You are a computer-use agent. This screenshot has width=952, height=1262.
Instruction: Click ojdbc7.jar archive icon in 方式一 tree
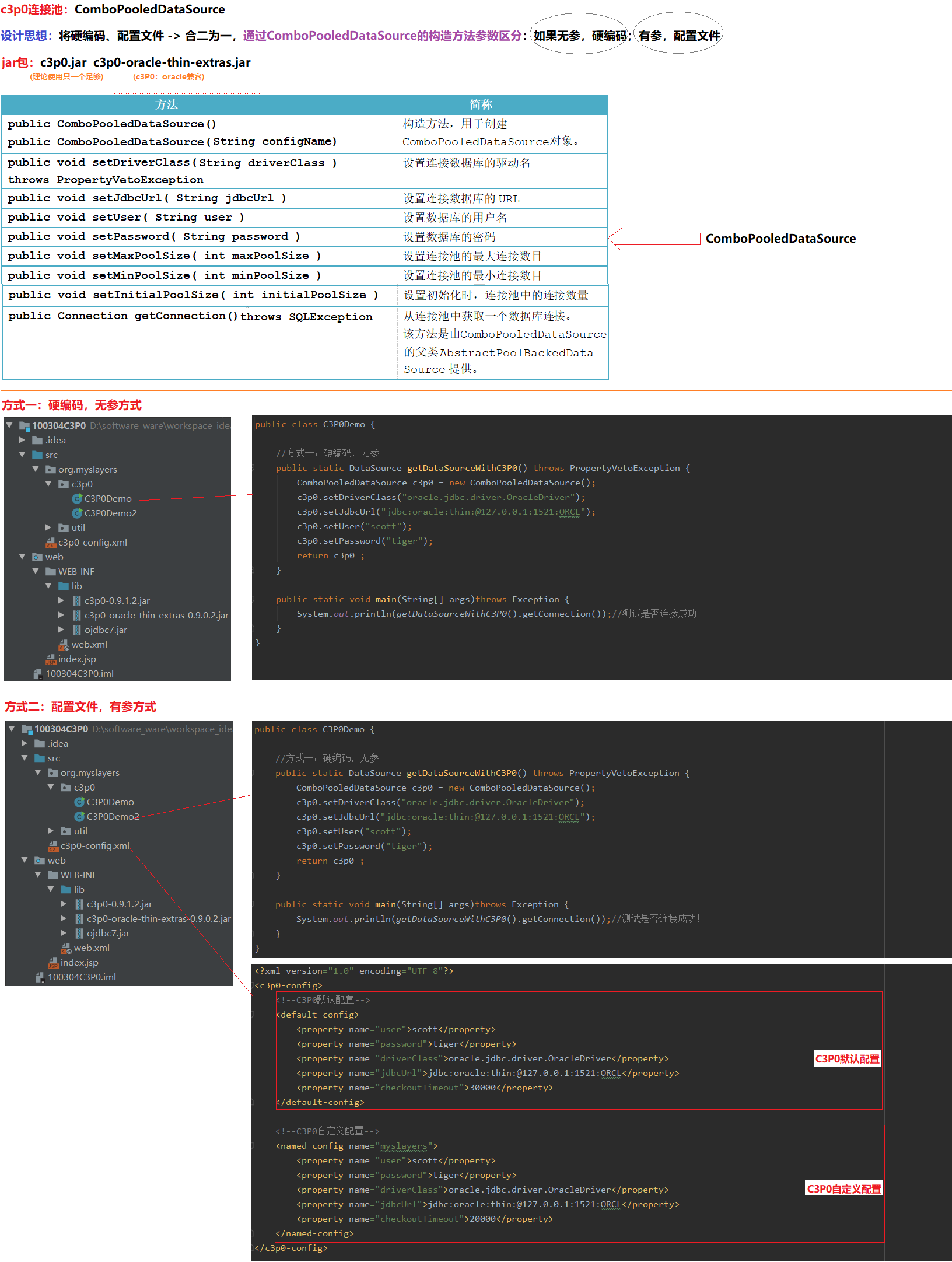[x=77, y=630]
